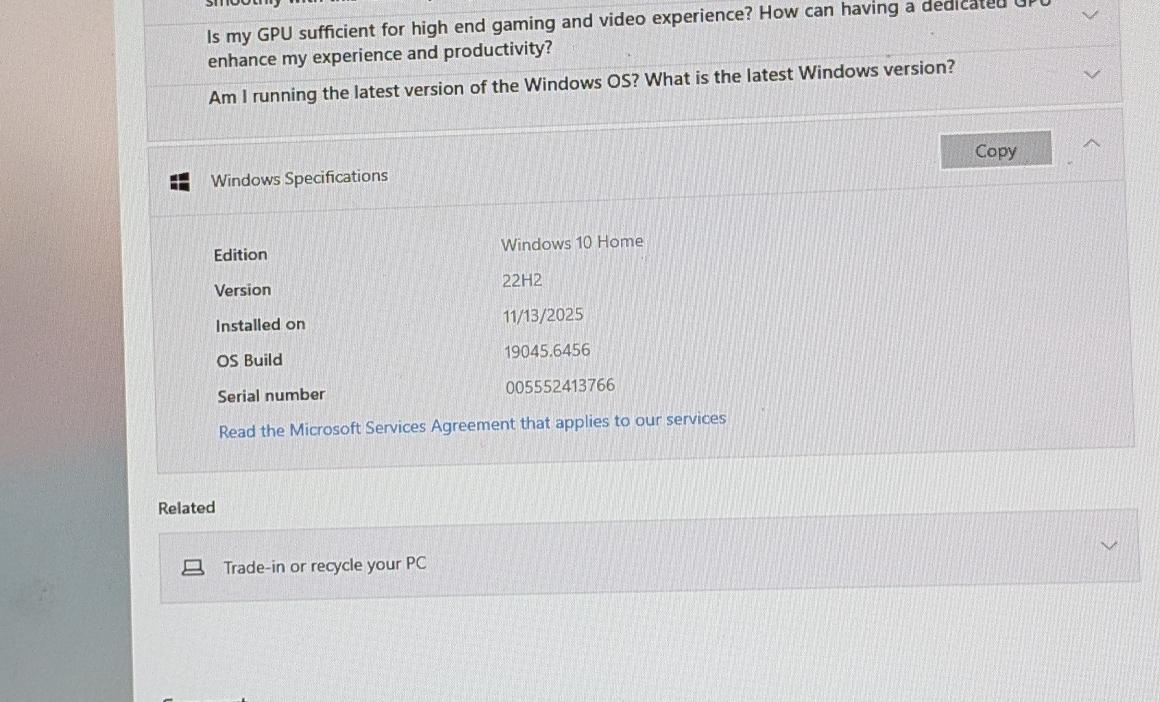Image resolution: width=1160 pixels, height=702 pixels.
Task: Expand the GPU question using its chevron
Action: coord(1091,15)
